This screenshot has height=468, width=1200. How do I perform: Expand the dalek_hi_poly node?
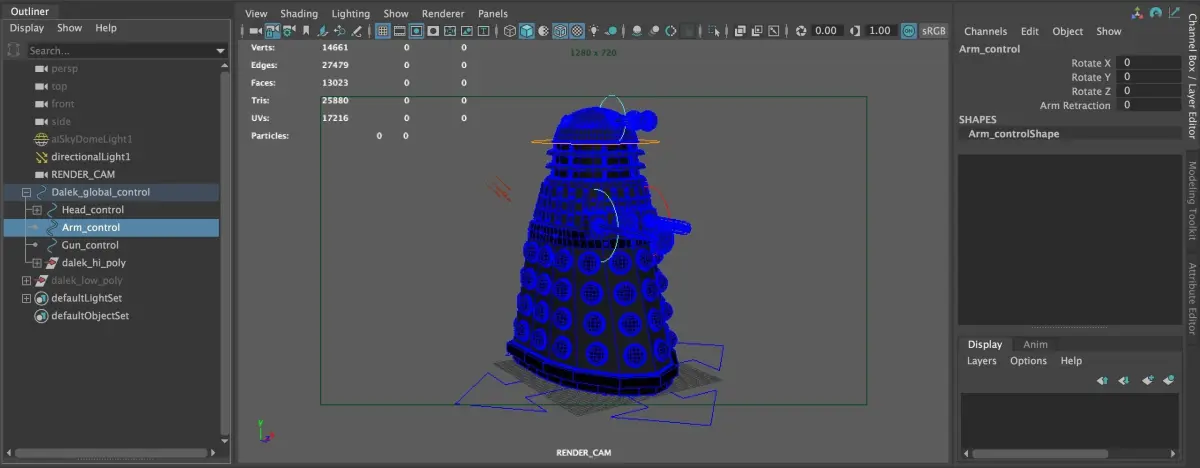coord(37,263)
